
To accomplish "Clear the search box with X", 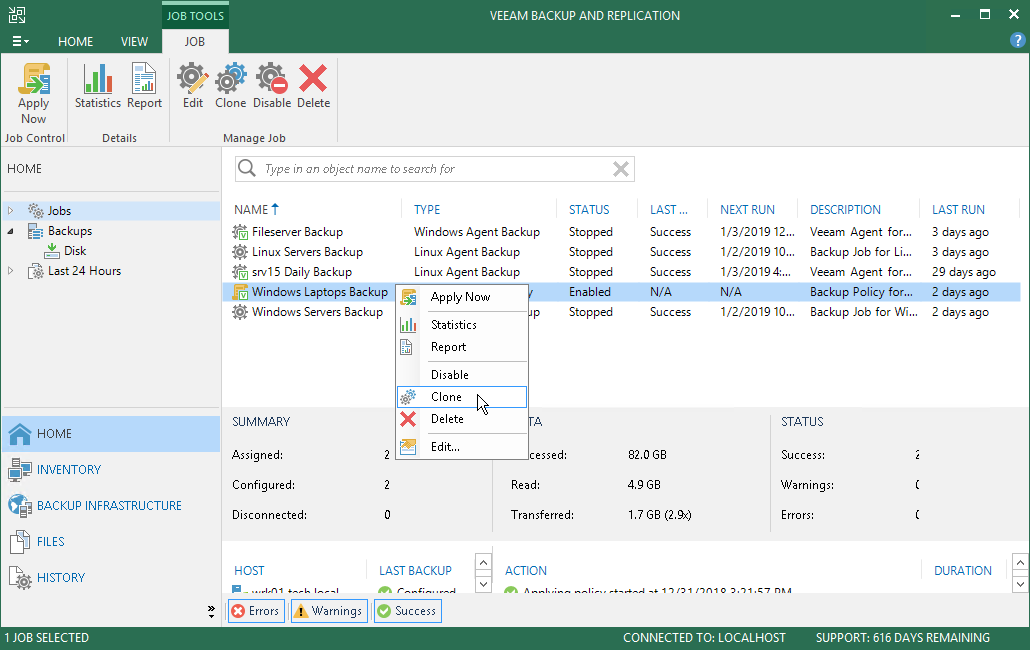I will (621, 169).
